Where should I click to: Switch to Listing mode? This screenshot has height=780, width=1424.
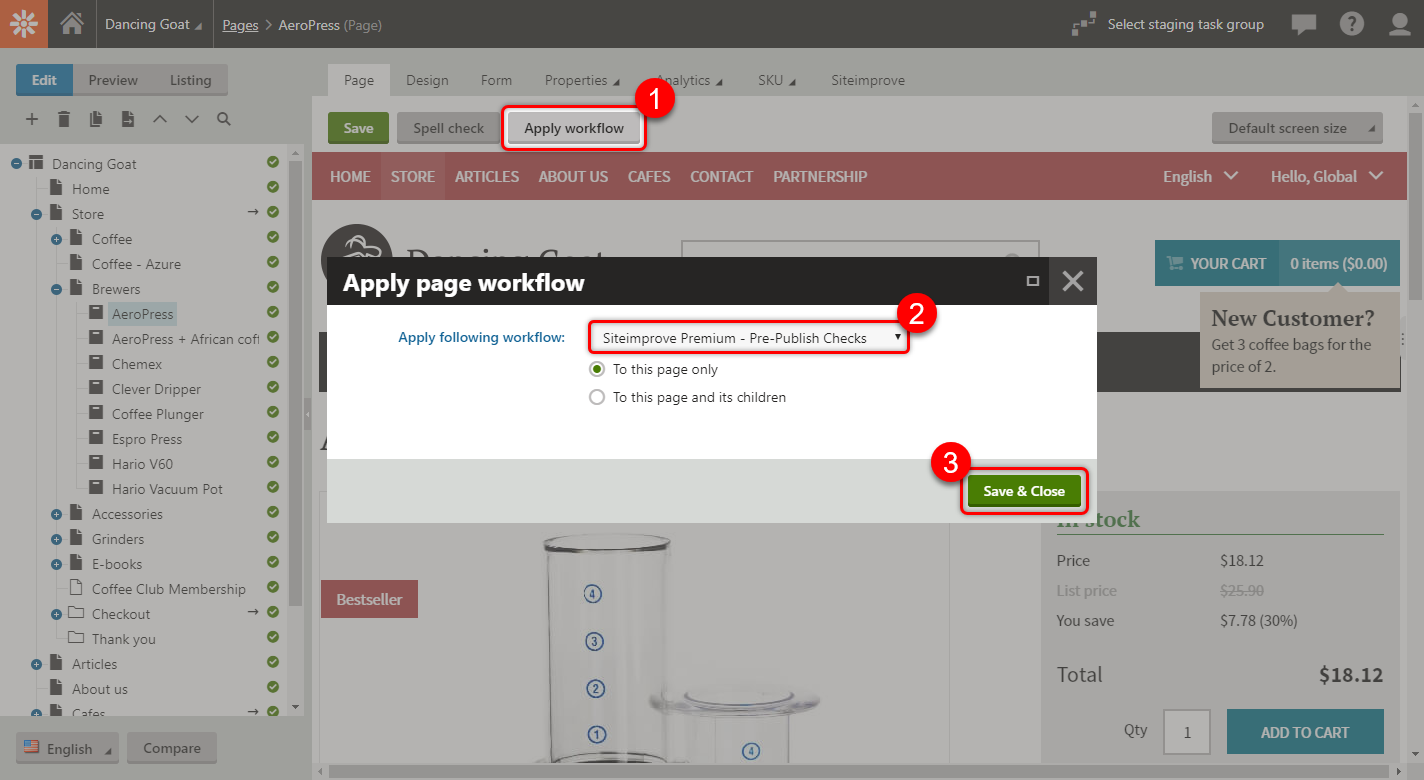pyautogui.click(x=190, y=80)
